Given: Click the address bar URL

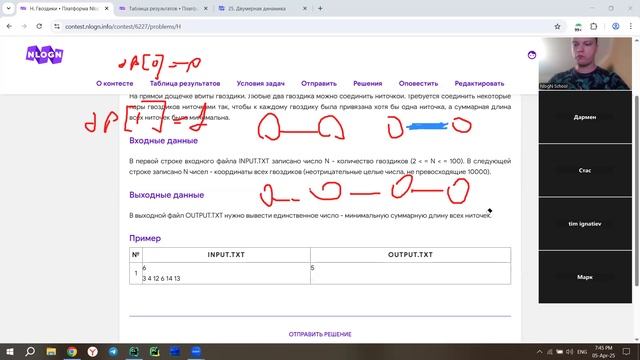Looking at the screenshot, I should (x=123, y=27).
